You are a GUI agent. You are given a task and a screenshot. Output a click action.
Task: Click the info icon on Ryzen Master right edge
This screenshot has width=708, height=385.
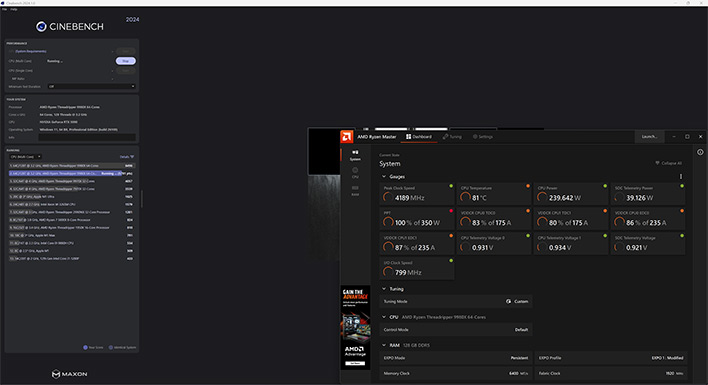(x=700, y=152)
